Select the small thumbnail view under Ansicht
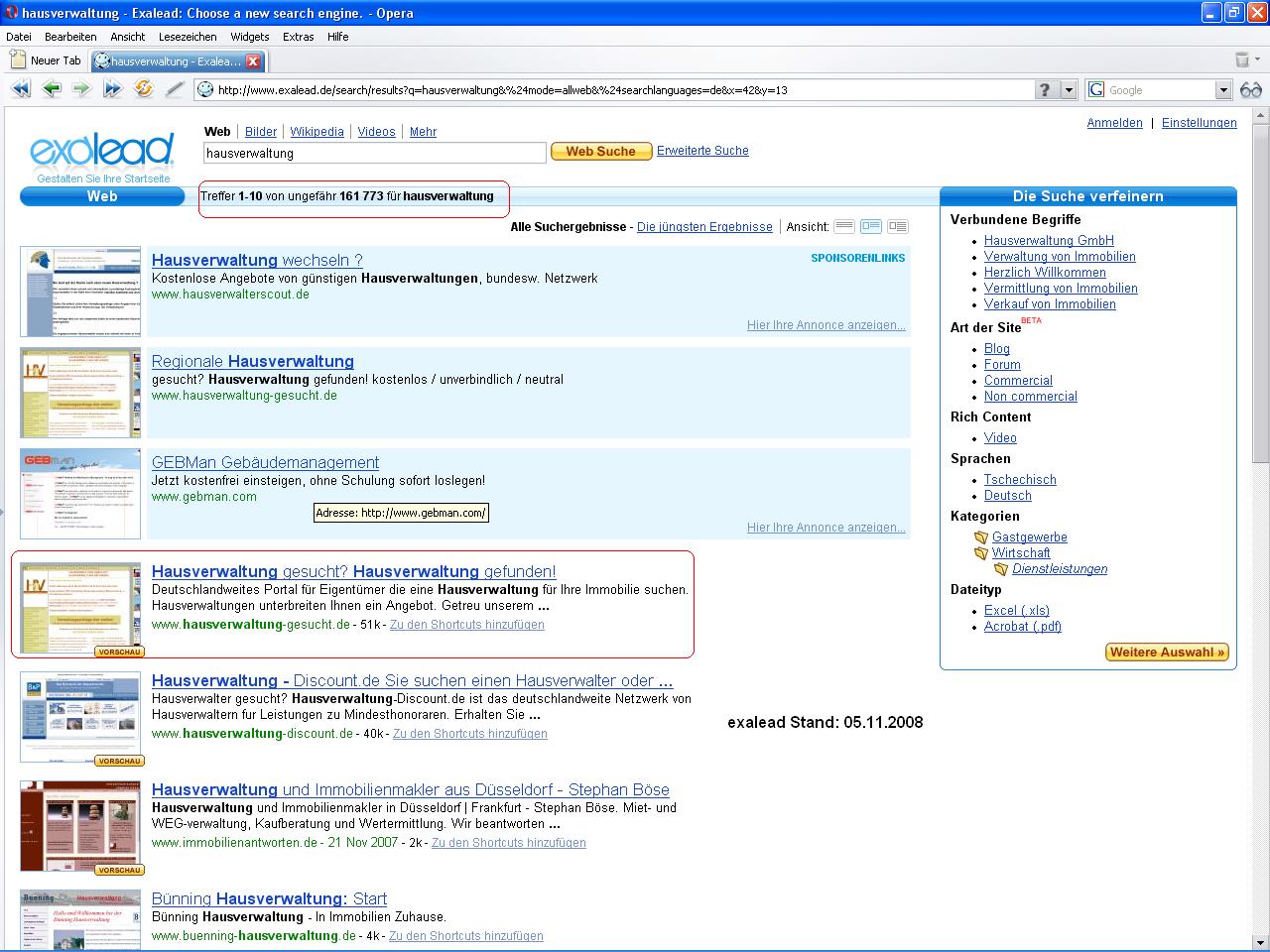The image size is (1270, 952). point(871,226)
